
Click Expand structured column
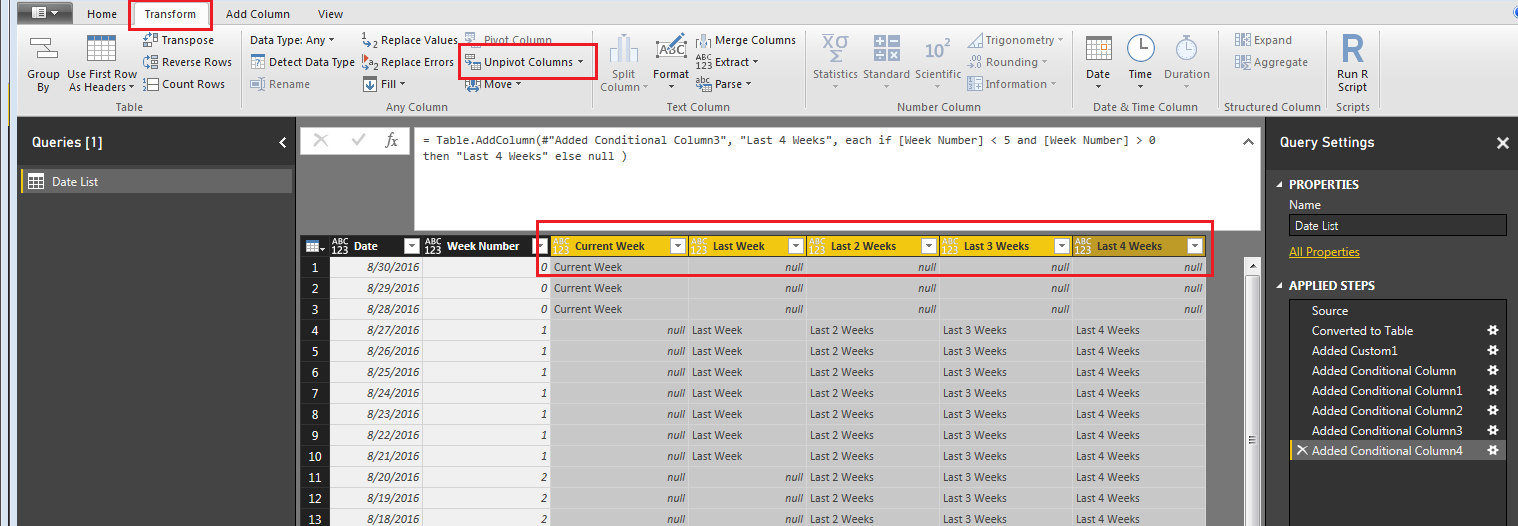(1263, 40)
